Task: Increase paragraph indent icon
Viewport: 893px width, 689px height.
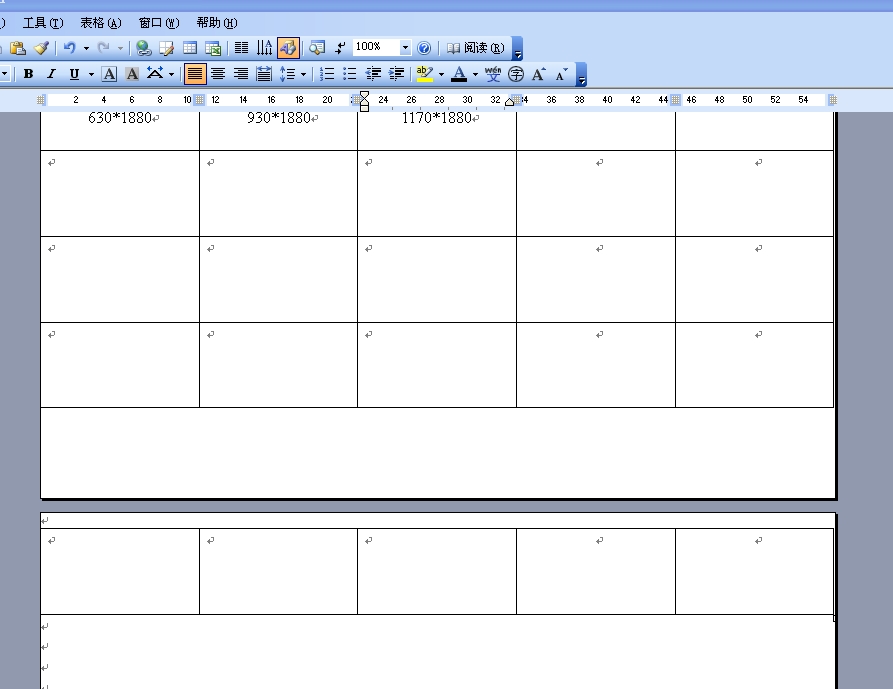Action: tap(396, 74)
